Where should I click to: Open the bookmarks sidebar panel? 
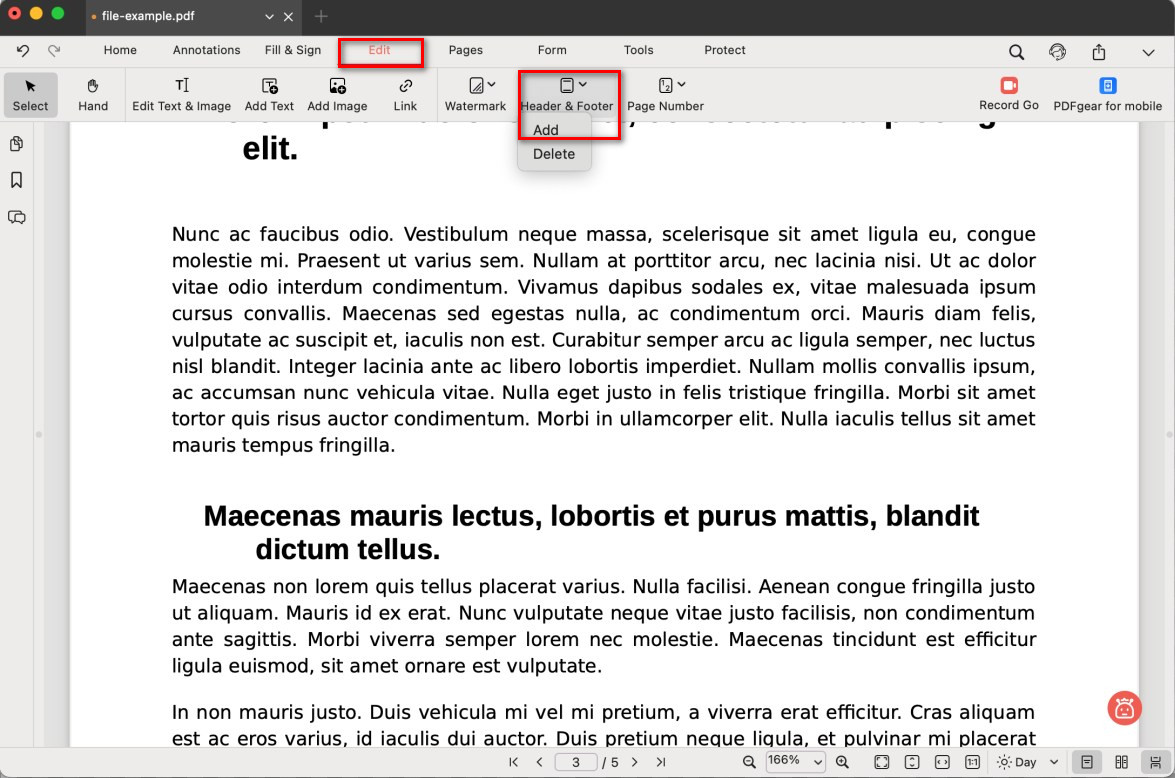coord(16,180)
